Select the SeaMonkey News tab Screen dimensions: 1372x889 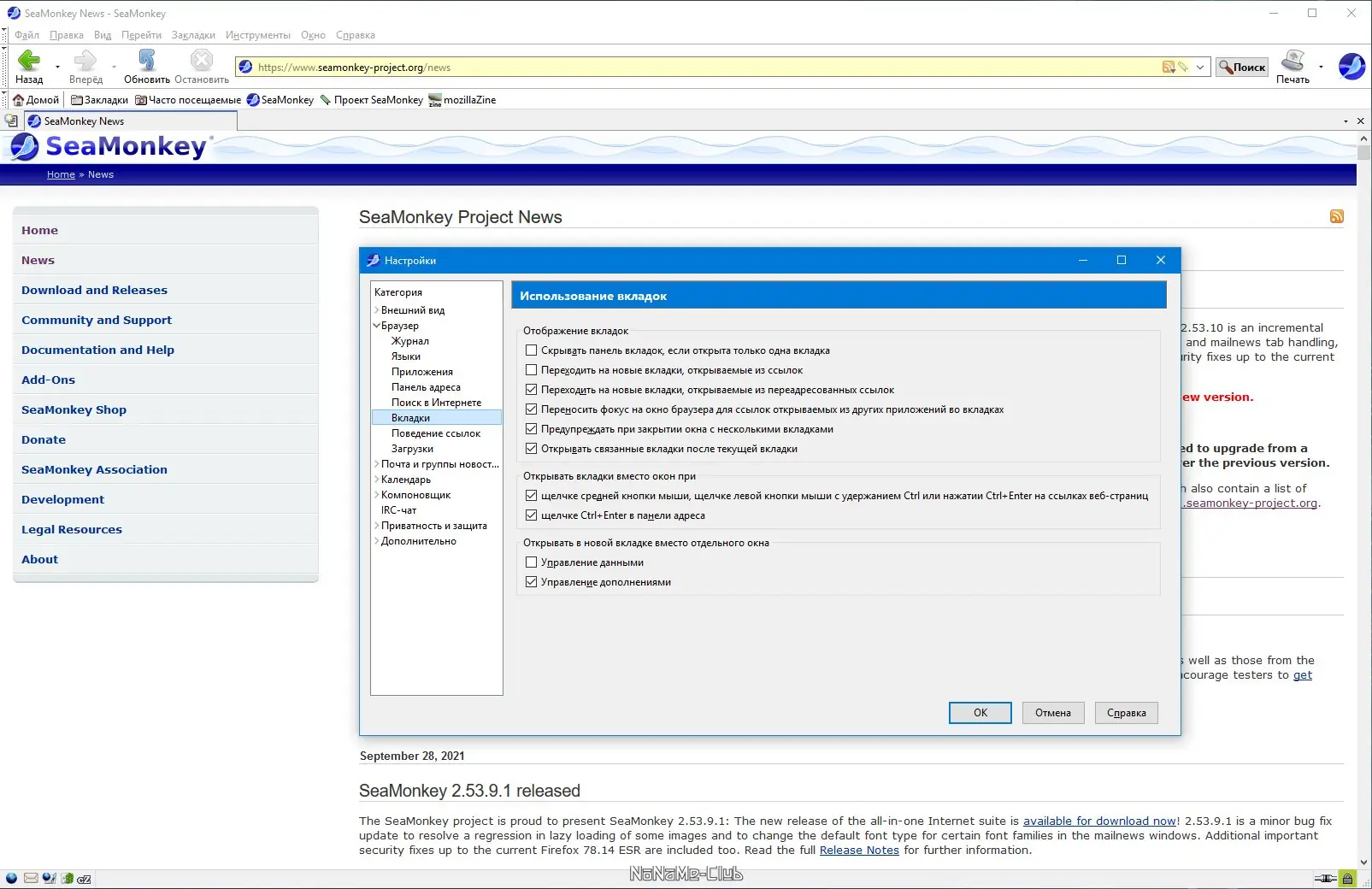tap(130, 121)
